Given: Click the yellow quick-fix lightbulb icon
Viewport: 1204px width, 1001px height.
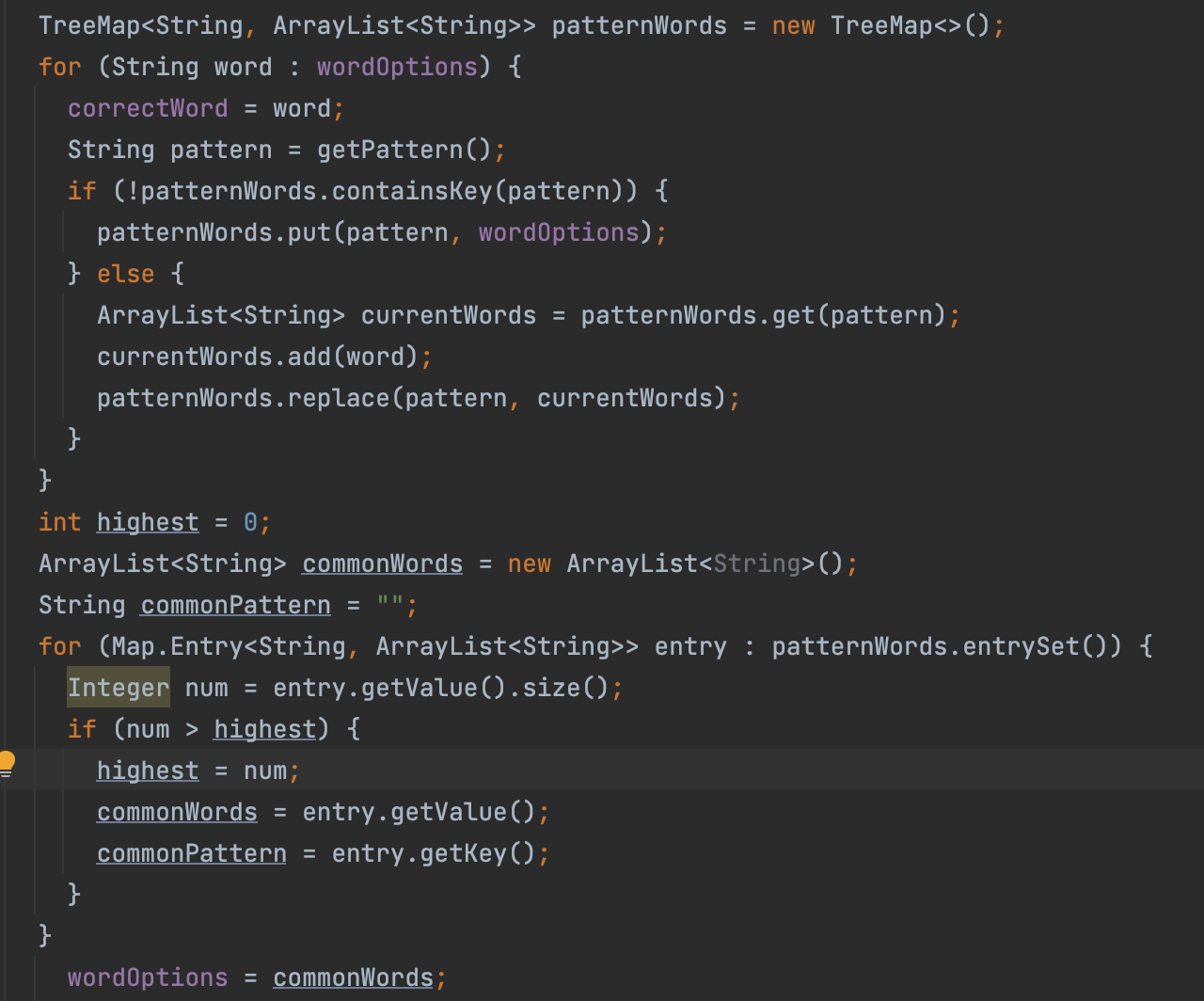Looking at the screenshot, I should click(x=8, y=762).
